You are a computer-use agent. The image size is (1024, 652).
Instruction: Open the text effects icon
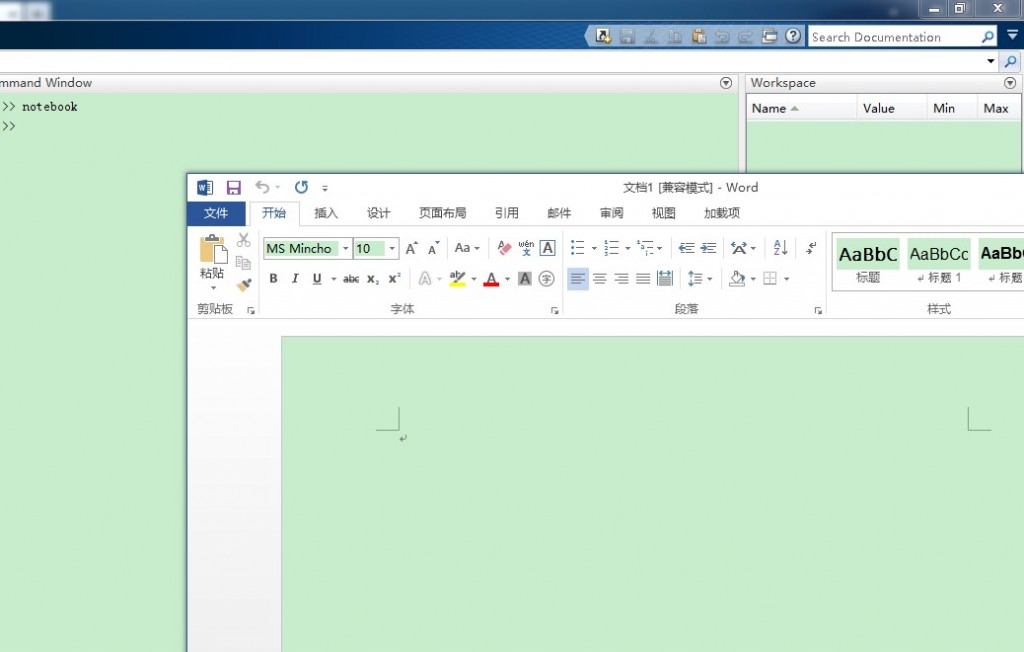click(425, 279)
